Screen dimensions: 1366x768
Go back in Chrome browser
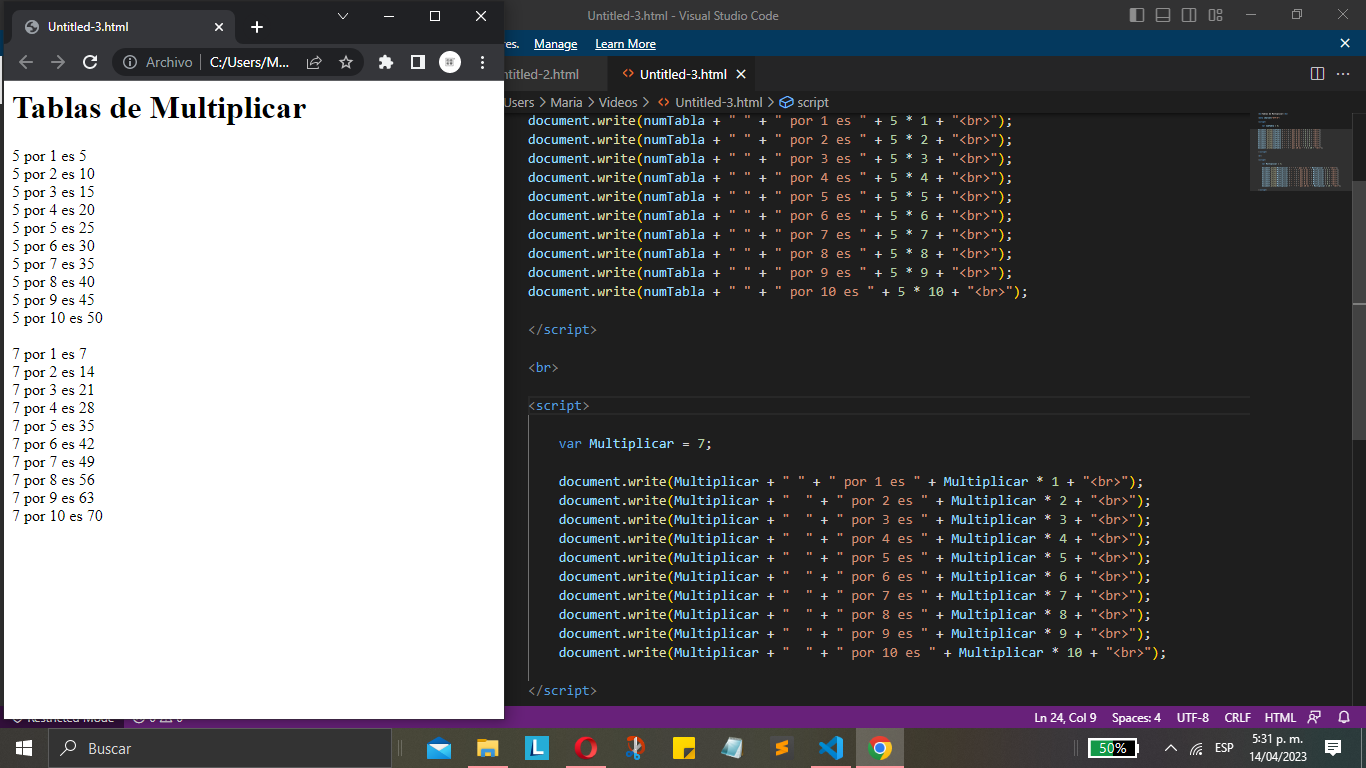click(x=27, y=62)
